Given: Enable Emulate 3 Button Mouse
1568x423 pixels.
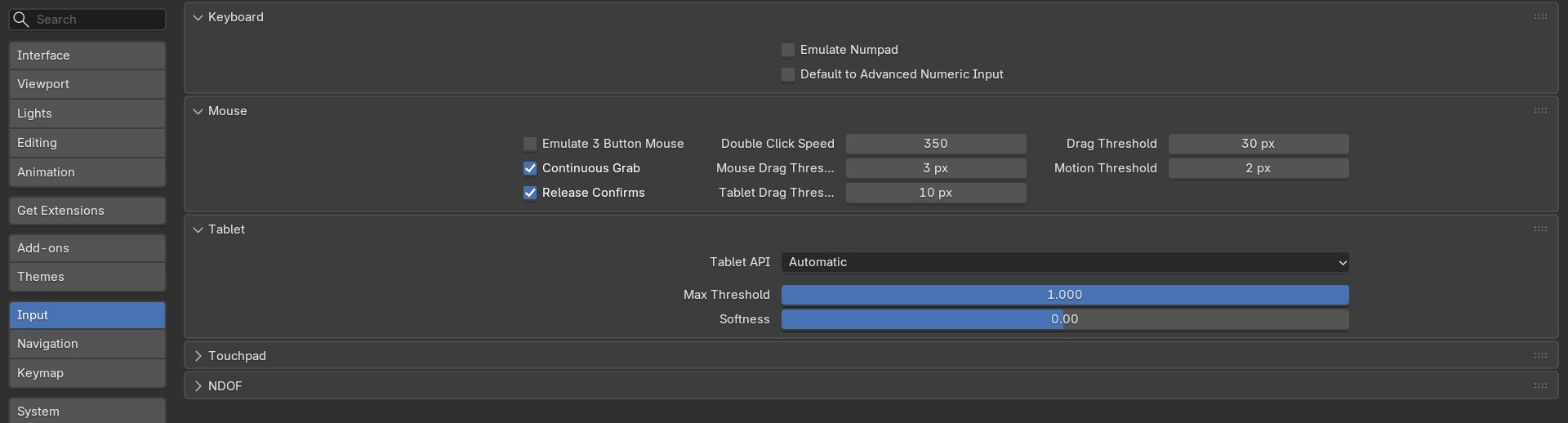Looking at the screenshot, I should point(530,144).
